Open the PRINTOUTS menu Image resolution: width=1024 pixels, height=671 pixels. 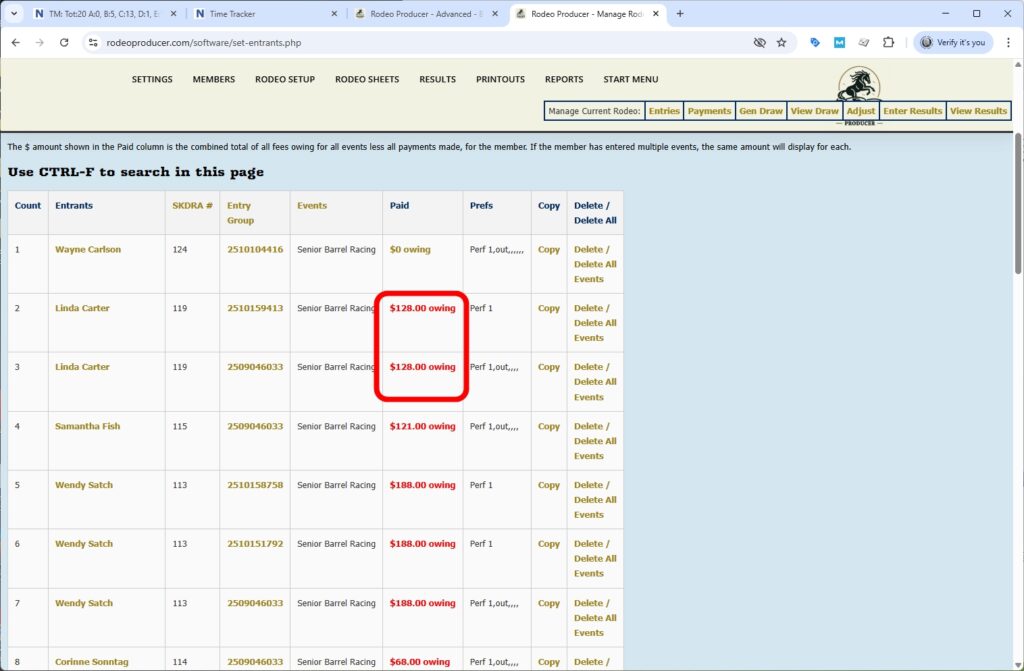500,80
